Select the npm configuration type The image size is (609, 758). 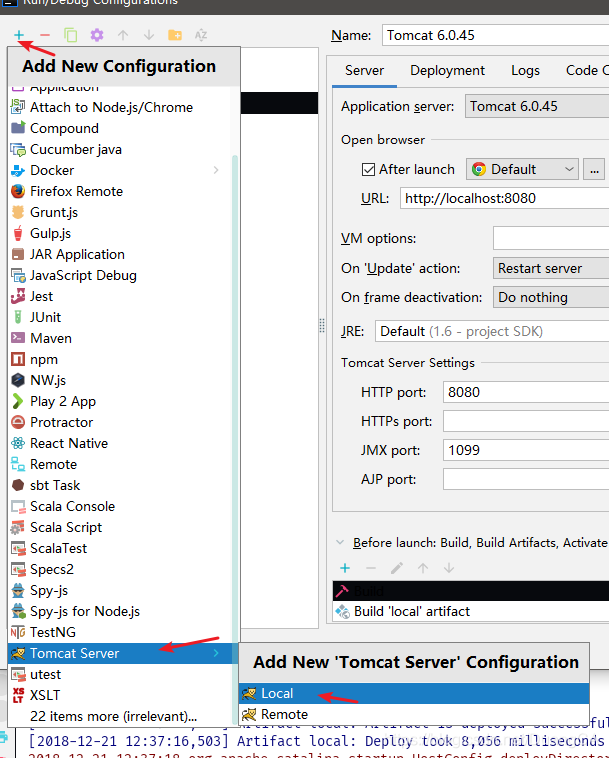tap(120, 359)
